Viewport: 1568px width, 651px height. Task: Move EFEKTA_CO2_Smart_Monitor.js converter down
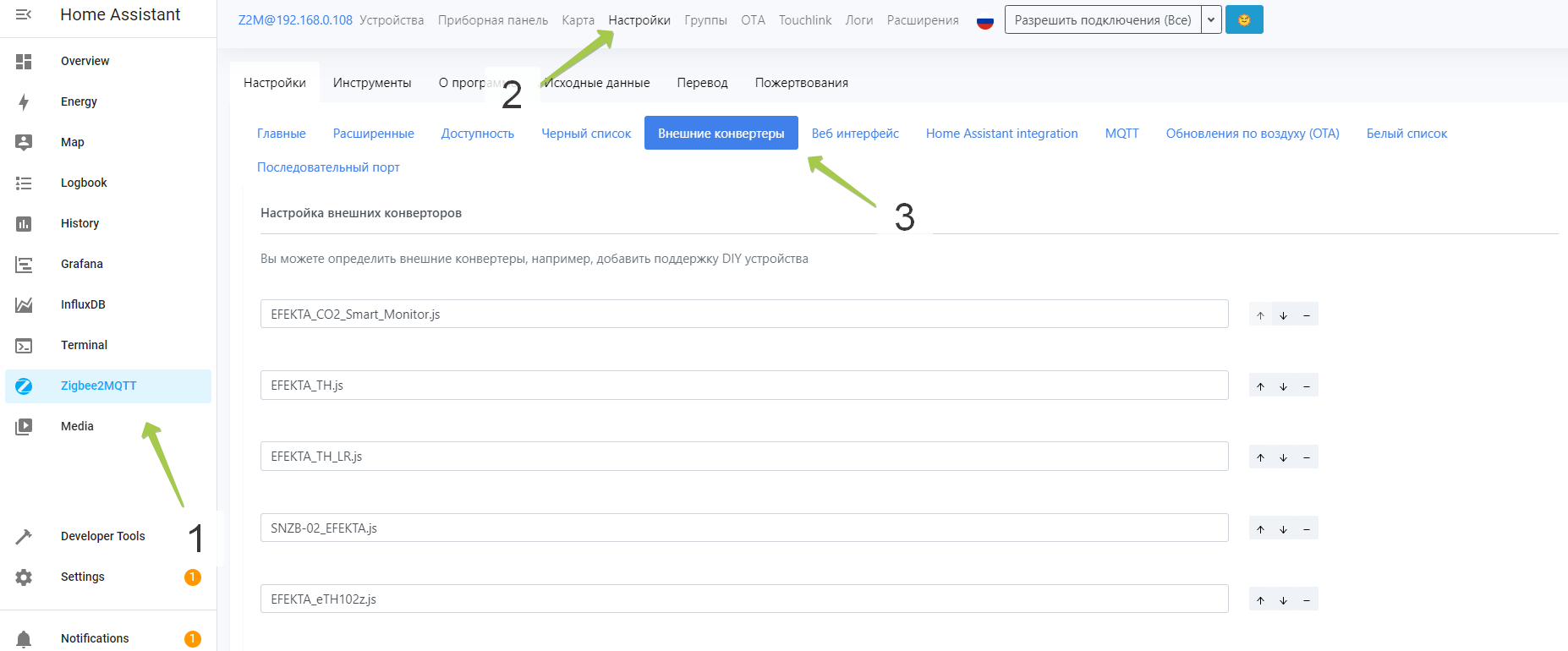(x=1283, y=315)
